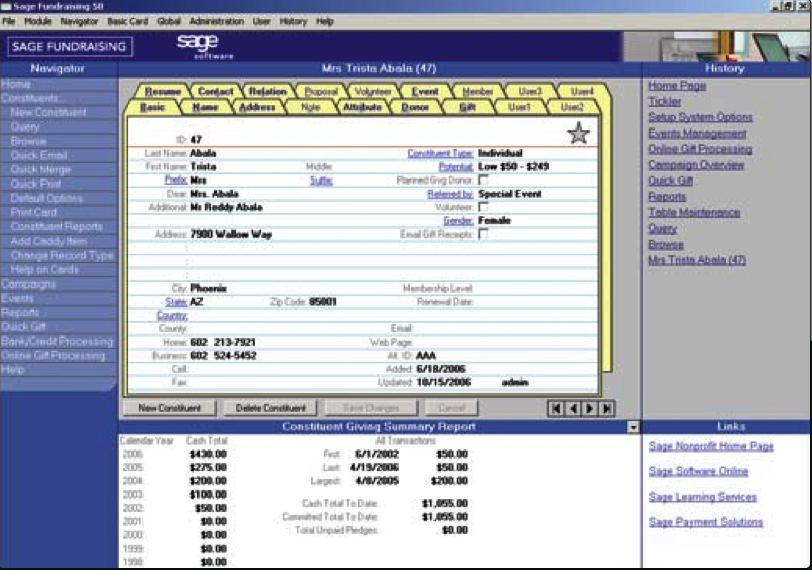
Task: Switch to the Gift tab
Action: click(468, 107)
